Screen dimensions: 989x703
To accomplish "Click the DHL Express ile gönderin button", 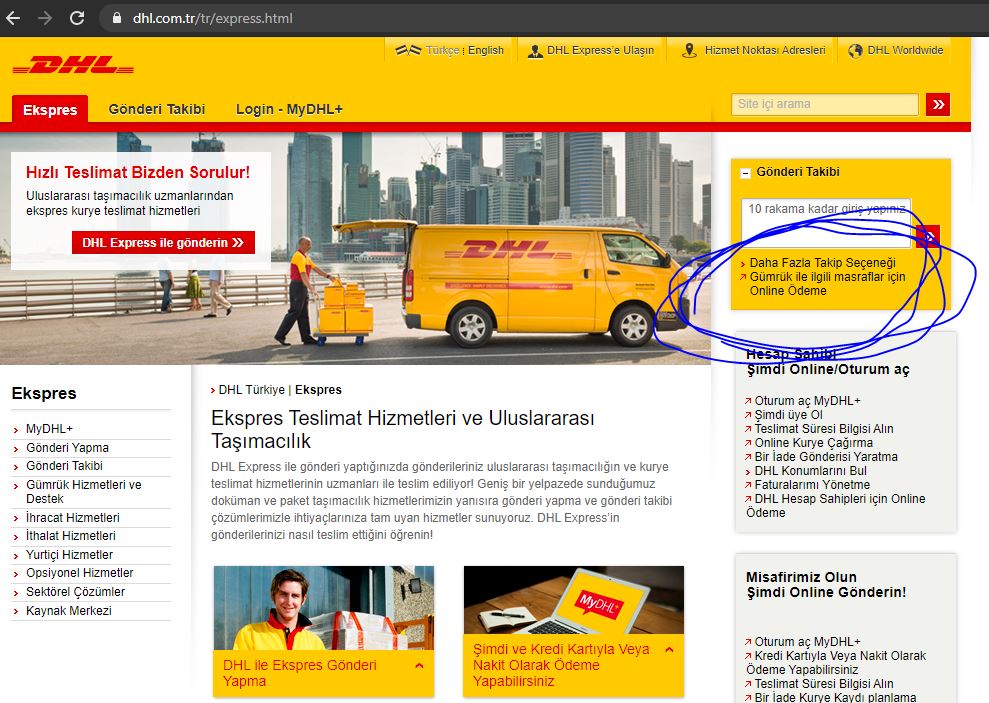I will point(163,243).
